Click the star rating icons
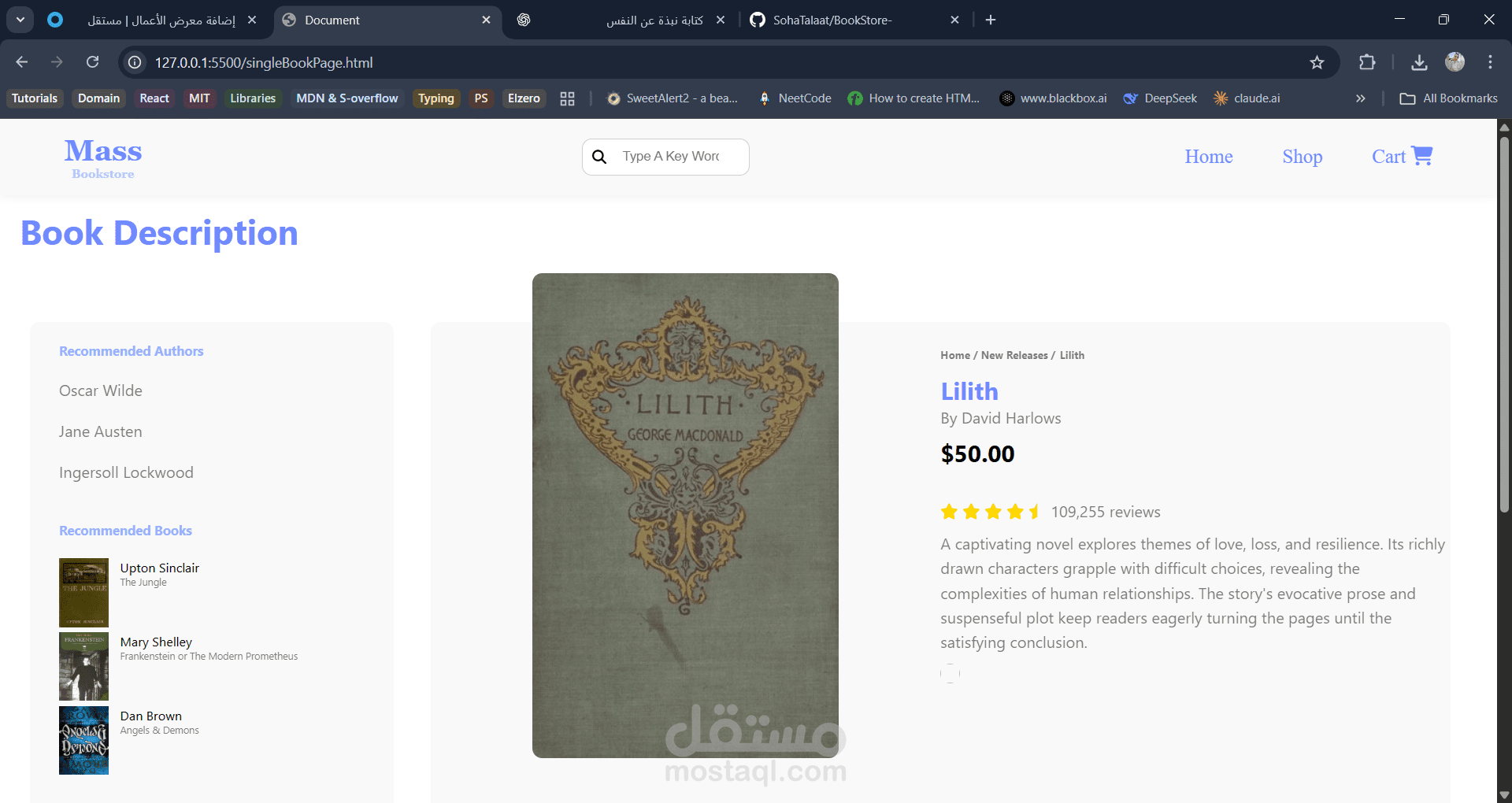The width and height of the screenshot is (1512, 803). point(991,512)
